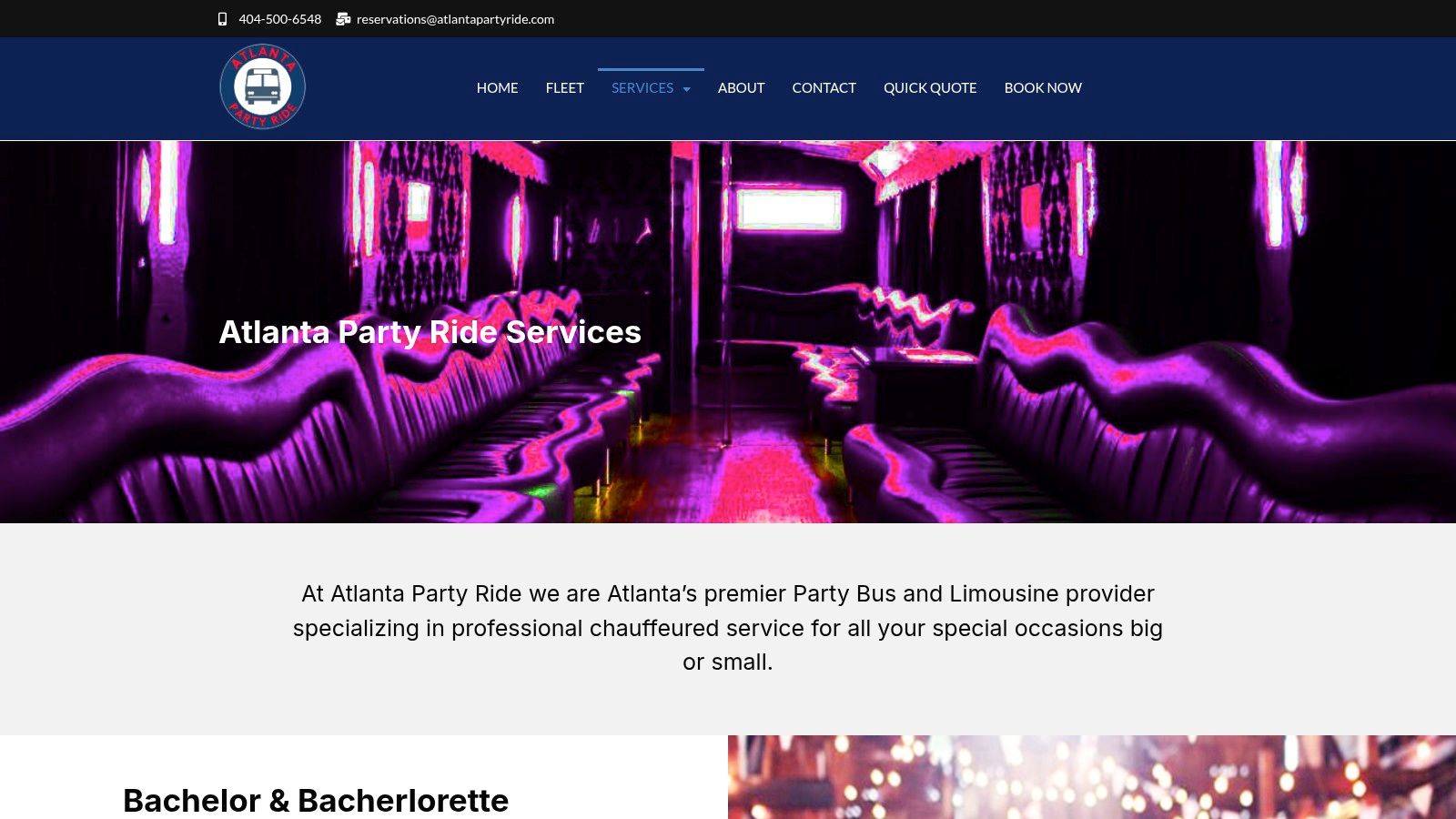This screenshot has width=1456, height=819.
Task: Expand the Services dropdown arrow
Action: 687,89
